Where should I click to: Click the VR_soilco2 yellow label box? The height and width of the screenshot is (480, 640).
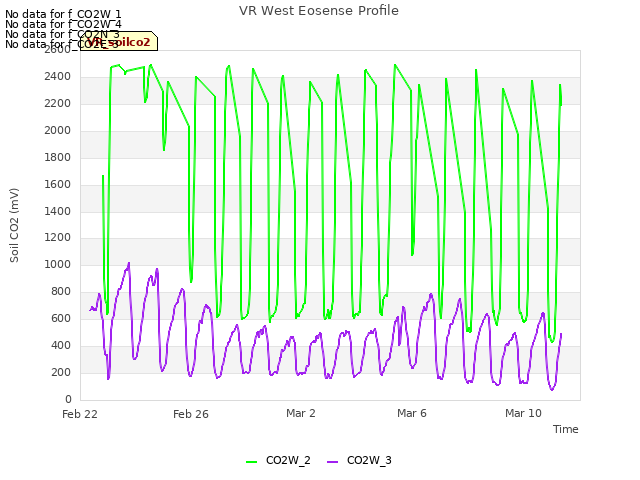coord(119,42)
